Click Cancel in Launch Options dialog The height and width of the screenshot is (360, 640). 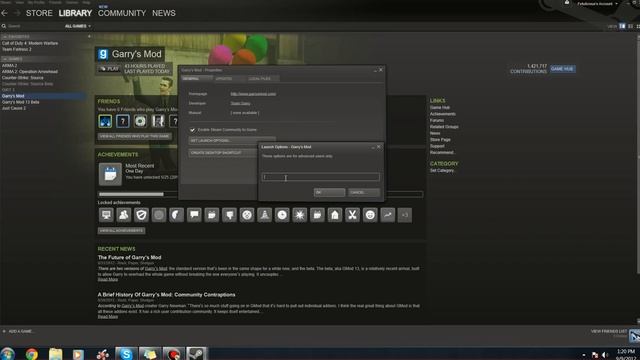[364, 192]
